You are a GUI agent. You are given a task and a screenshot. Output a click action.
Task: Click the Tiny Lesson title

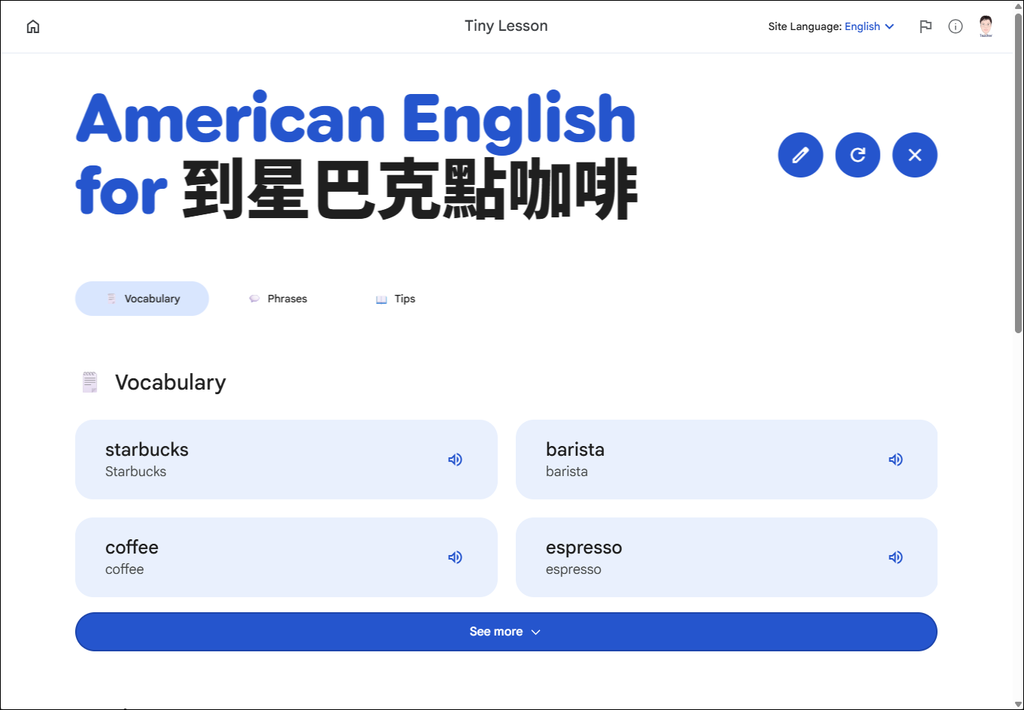coord(506,26)
